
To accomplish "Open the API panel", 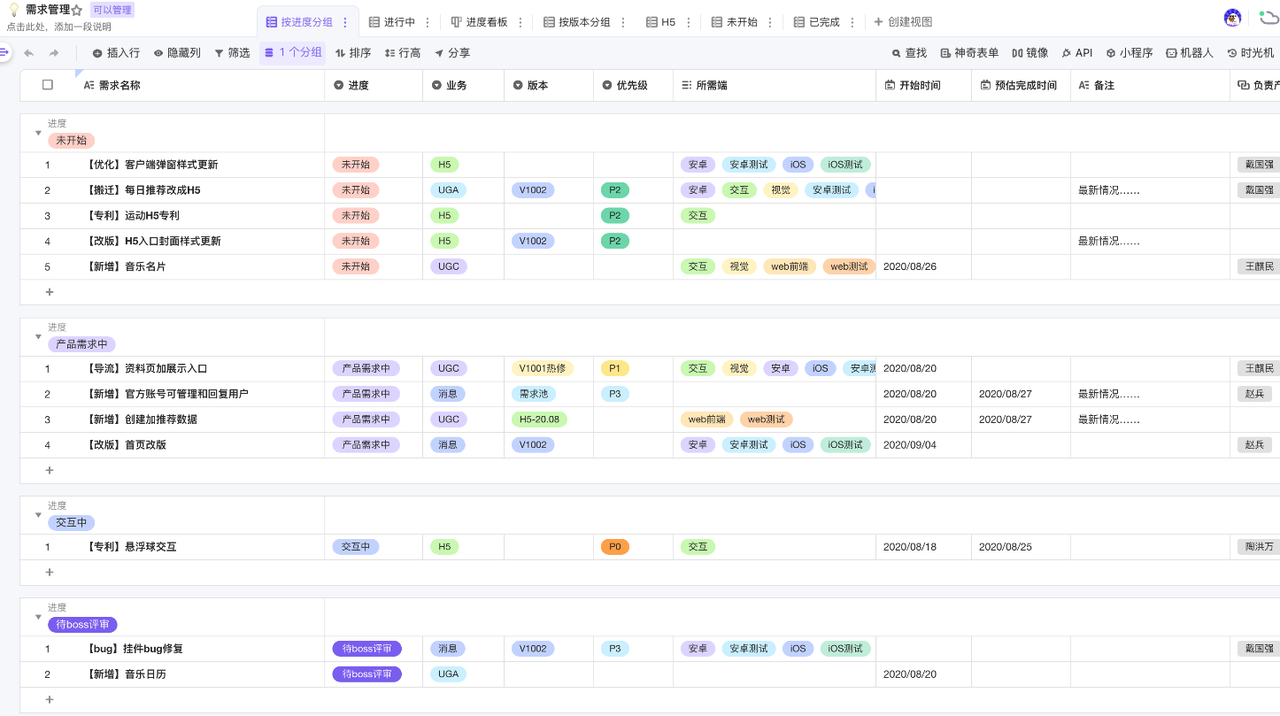I will point(1077,53).
